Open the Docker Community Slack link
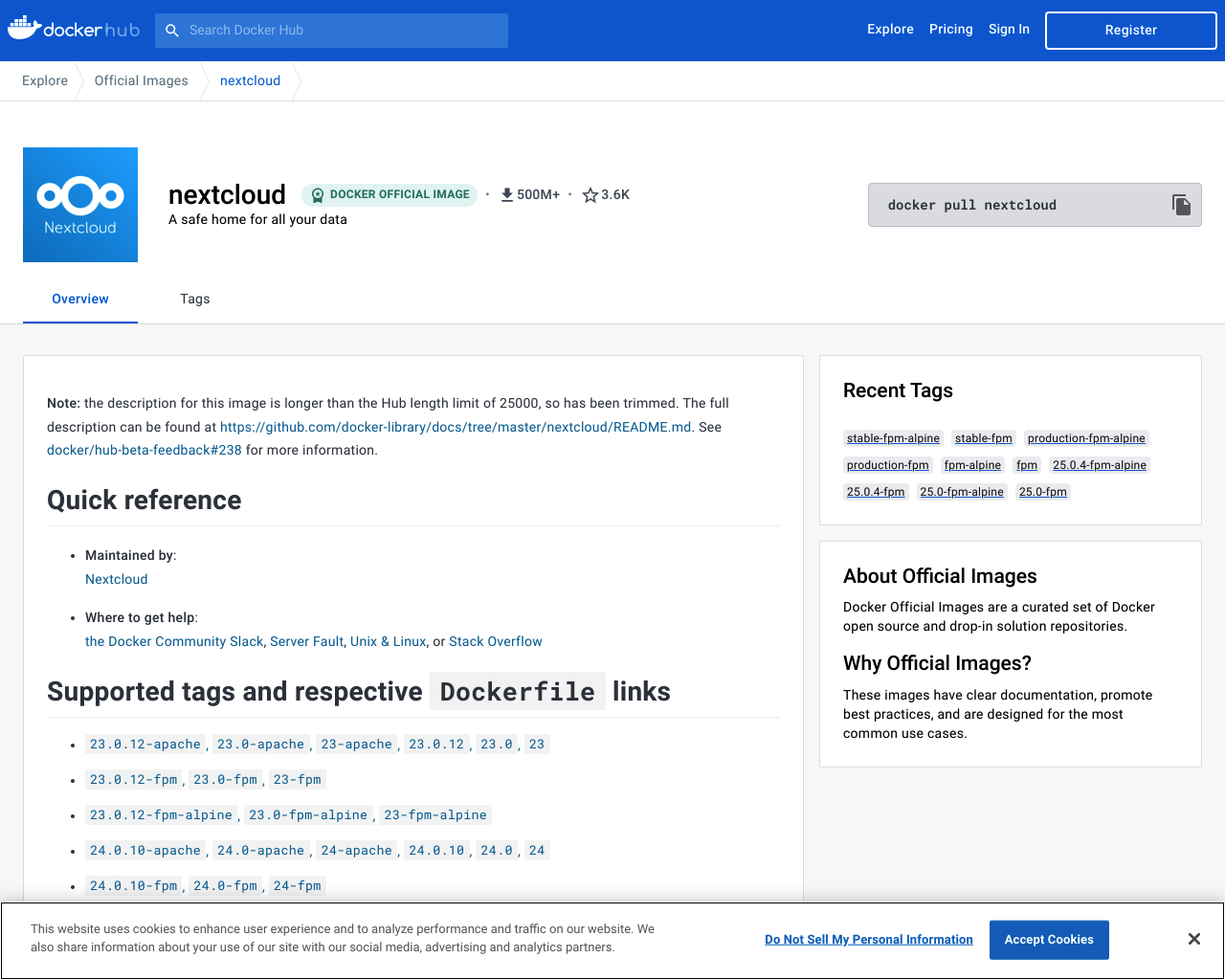Image resolution: width=1225 pixels, height=980 pixels. point(174,641)
